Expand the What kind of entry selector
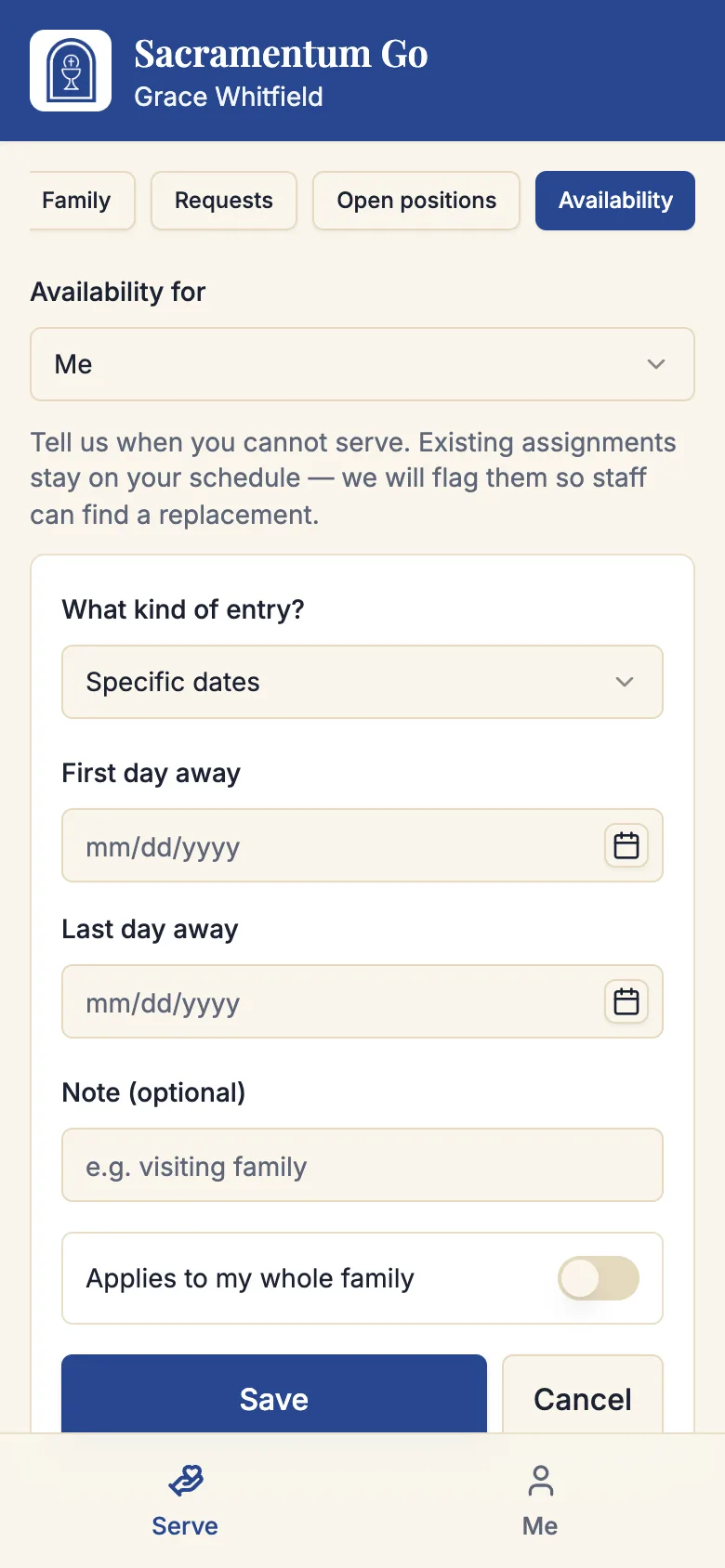This screenshot has width=725, height=1568. (362, 682)
